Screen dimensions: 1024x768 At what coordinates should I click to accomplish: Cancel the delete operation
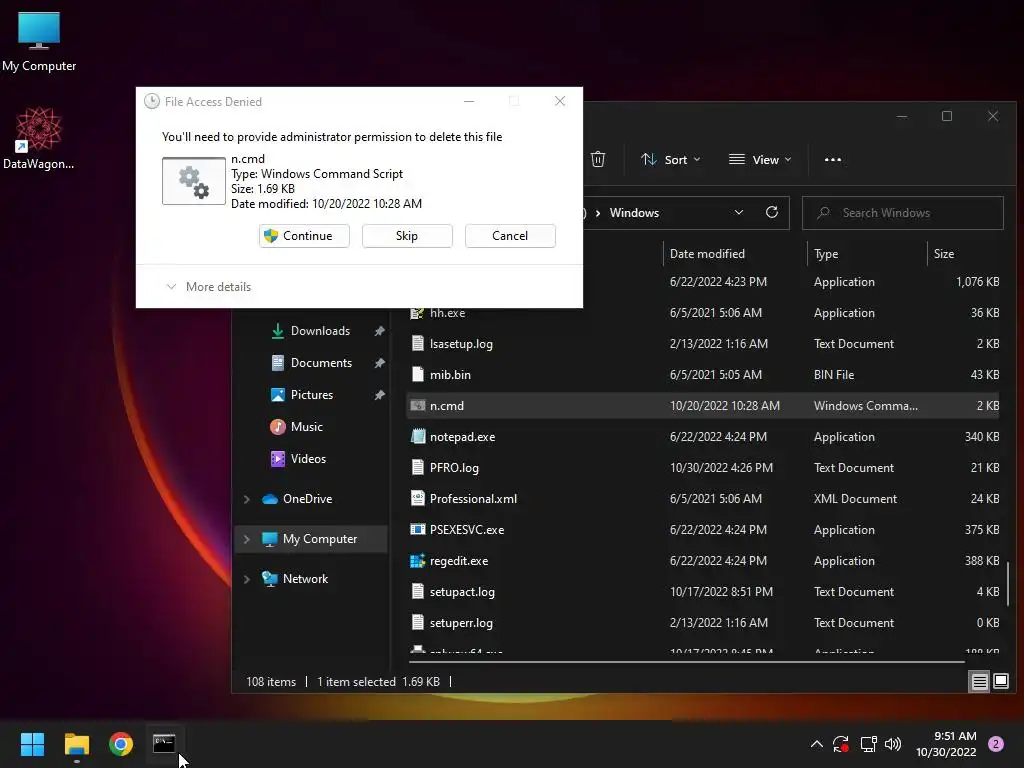click(510, 236)
